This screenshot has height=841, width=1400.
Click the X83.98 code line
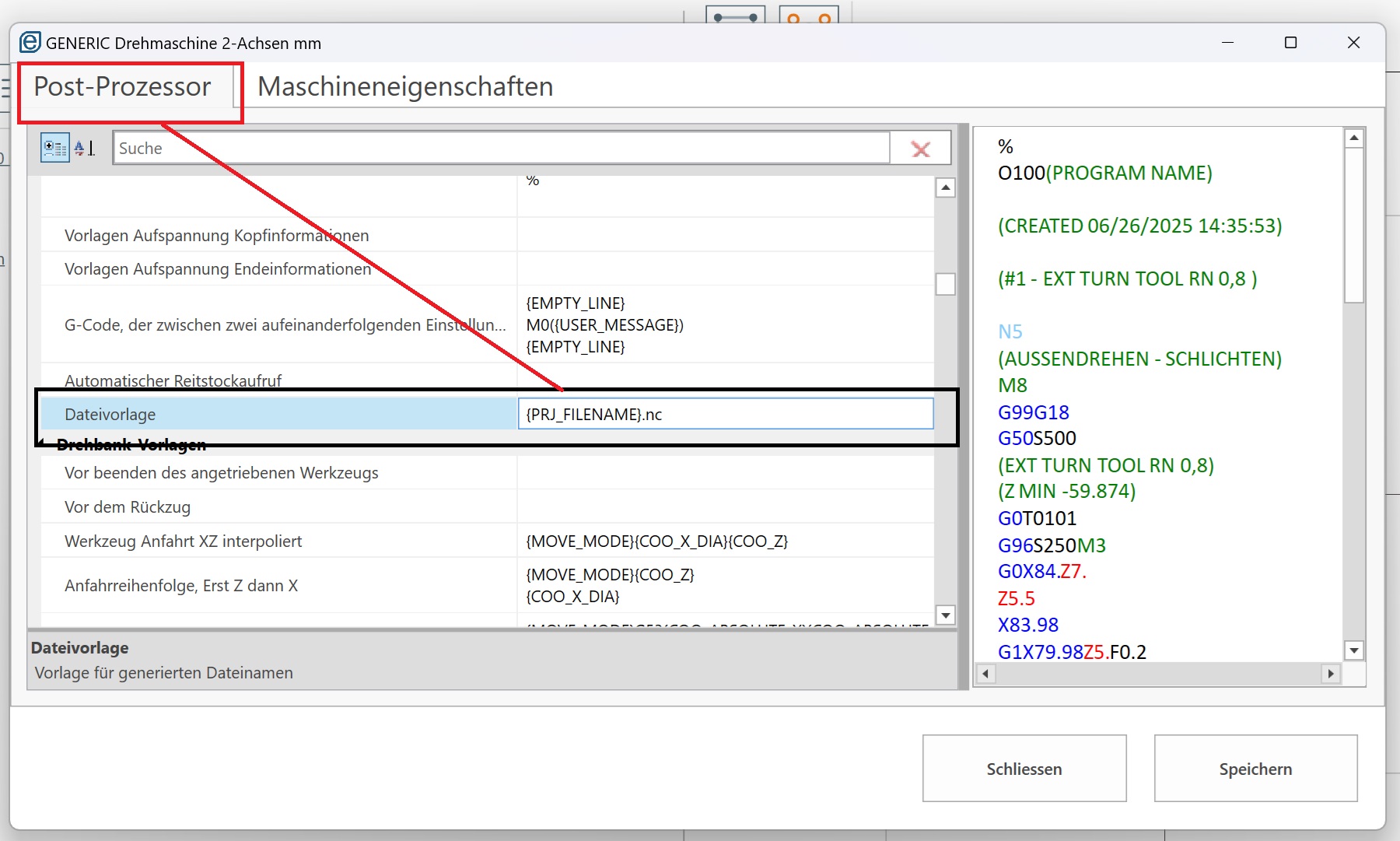coord(1027,625)
